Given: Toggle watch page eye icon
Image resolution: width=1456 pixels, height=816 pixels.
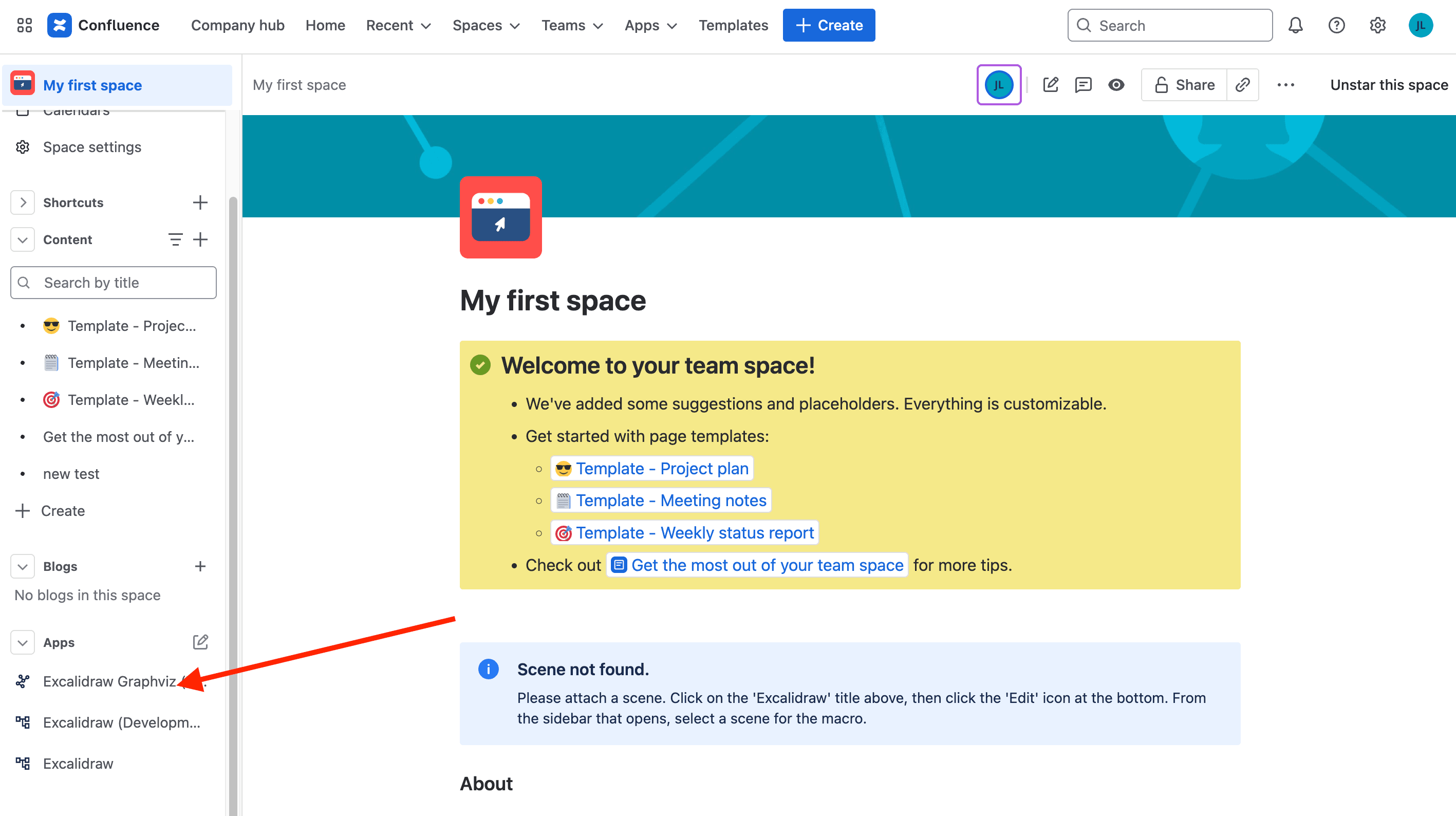Looking at the screenshot, I should (x=1116, y=85).
